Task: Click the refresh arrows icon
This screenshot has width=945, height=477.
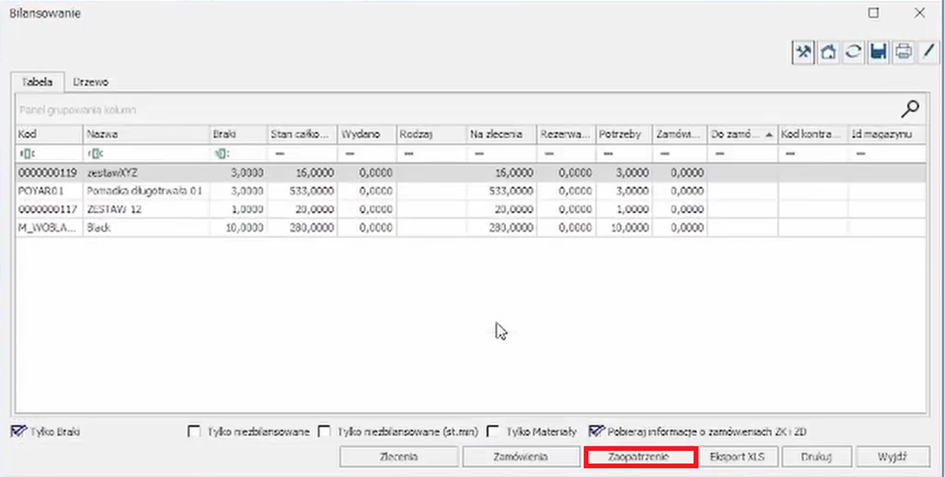Action: (853, 52)
